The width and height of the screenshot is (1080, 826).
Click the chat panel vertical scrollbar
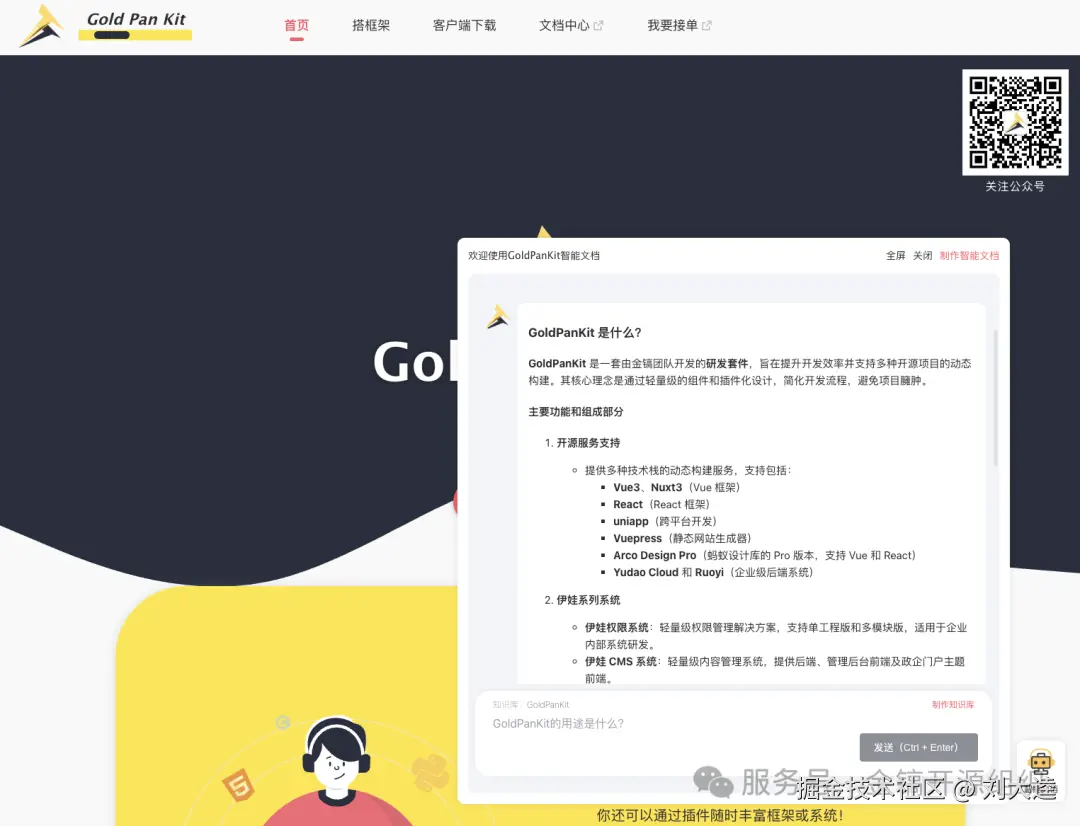coord(995,398)
